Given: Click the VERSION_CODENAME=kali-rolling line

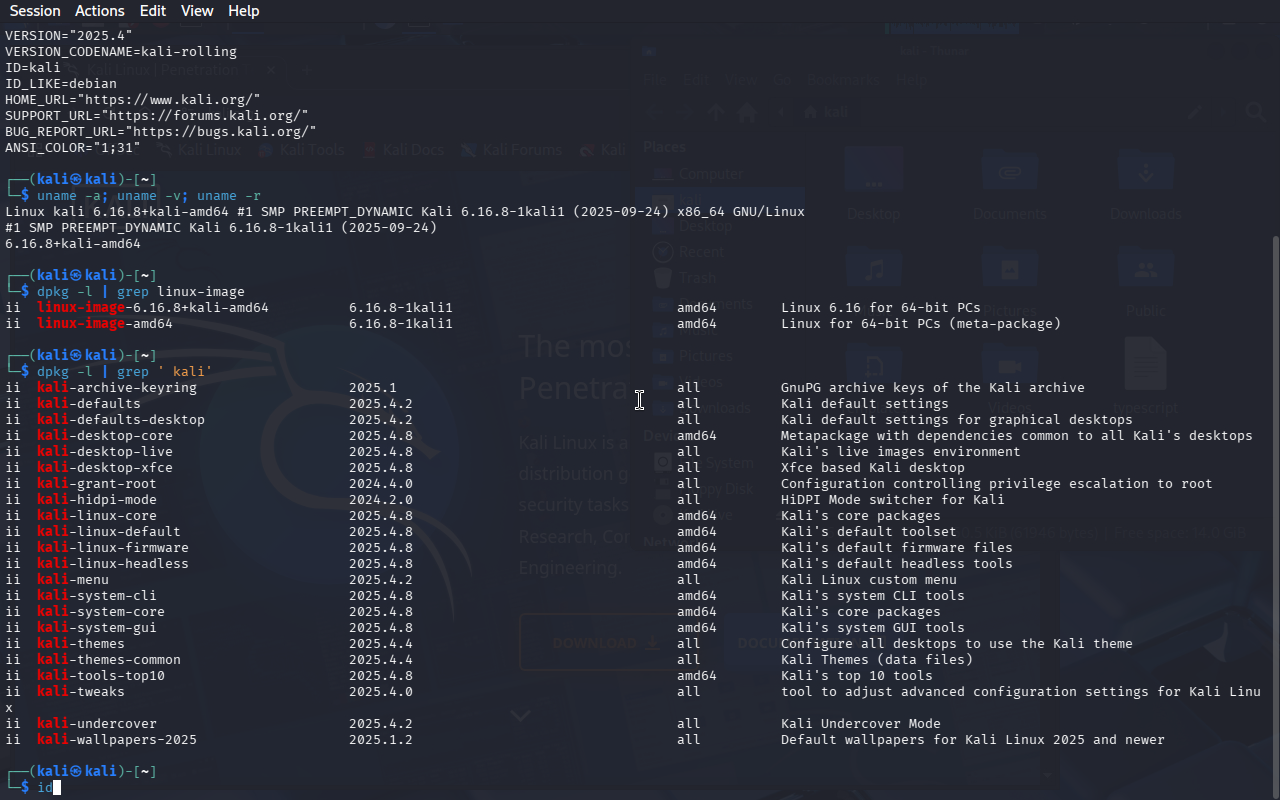Looking at the screenshot, I should [x=120, y=51].
